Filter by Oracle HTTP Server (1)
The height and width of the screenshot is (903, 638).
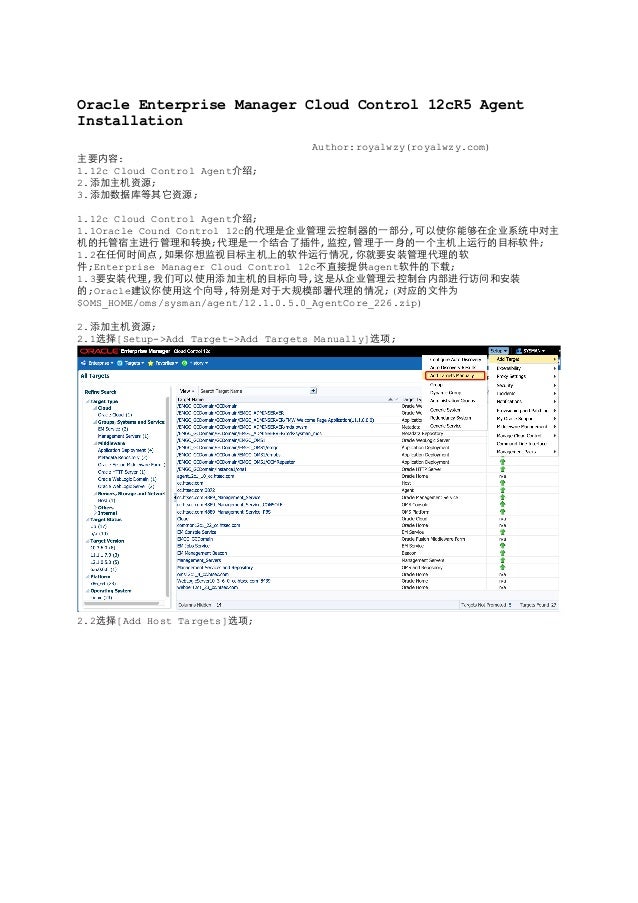tap(121, 472)
